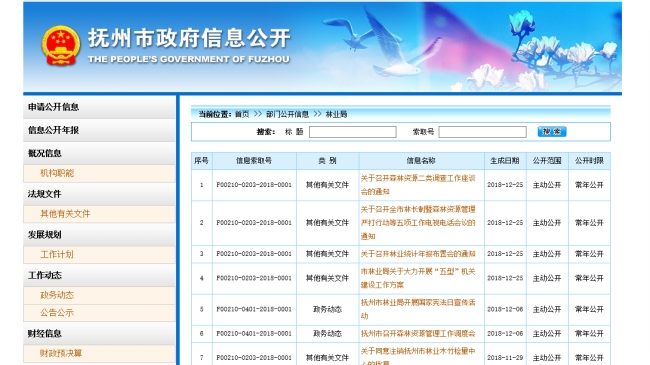Screen dimensions: 650x365
Task: Expand the 工作动态 sidebar section header
Action: pos(99,275)
